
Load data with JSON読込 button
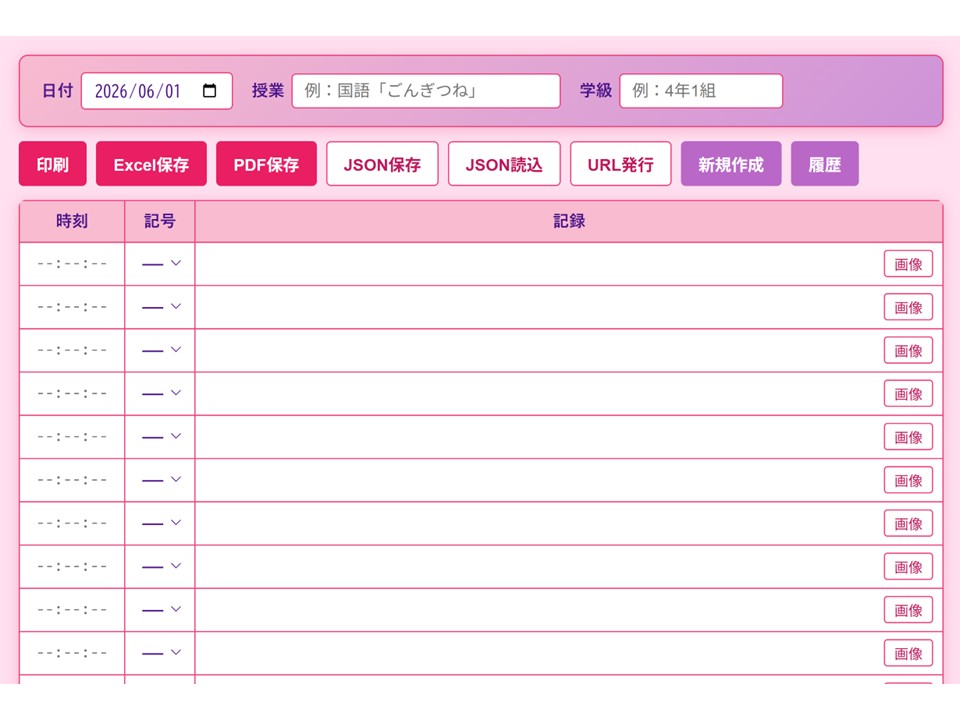click(x=504, y=163)
